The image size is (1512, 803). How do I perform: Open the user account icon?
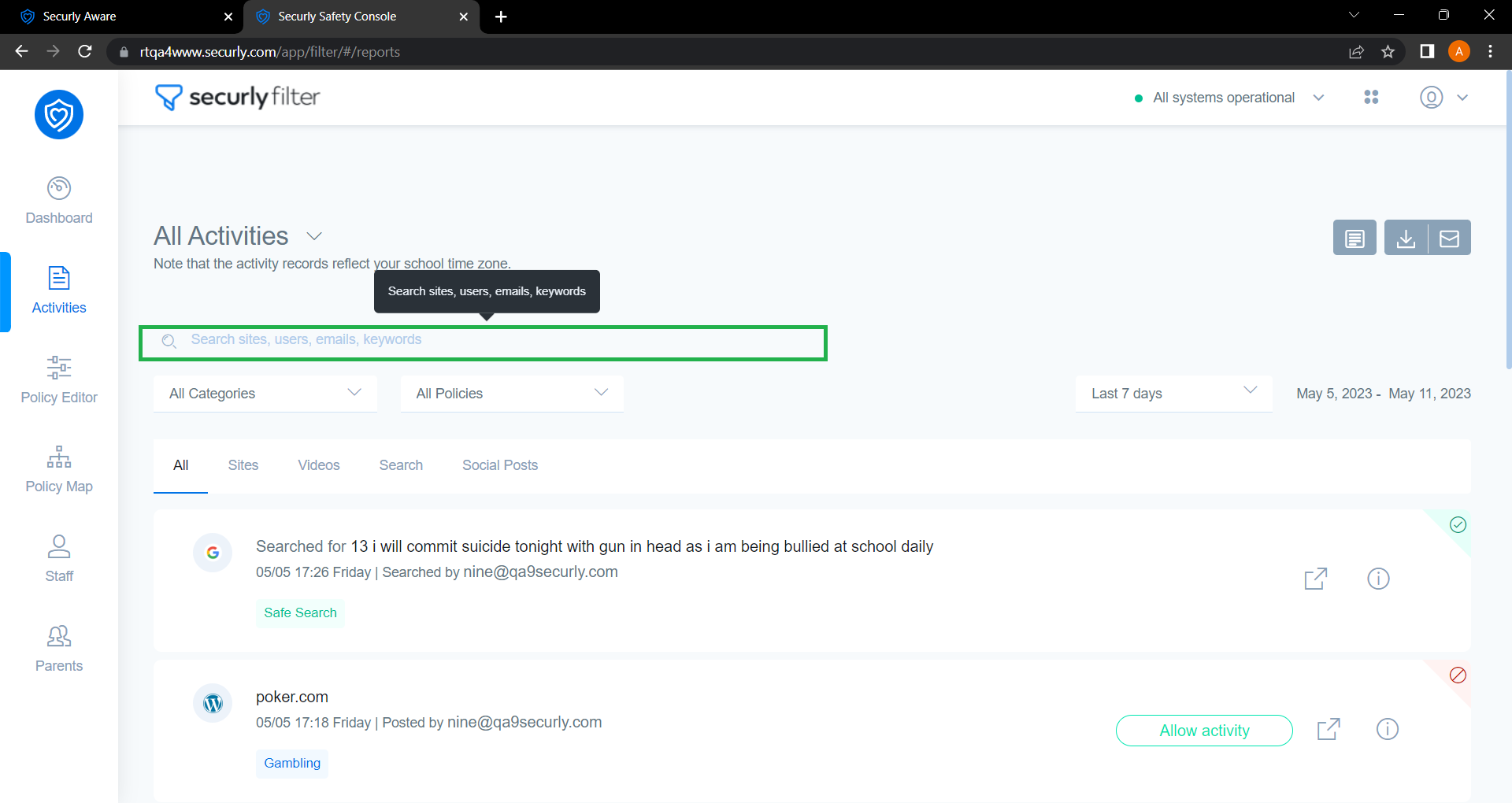tap(1431, 97)
